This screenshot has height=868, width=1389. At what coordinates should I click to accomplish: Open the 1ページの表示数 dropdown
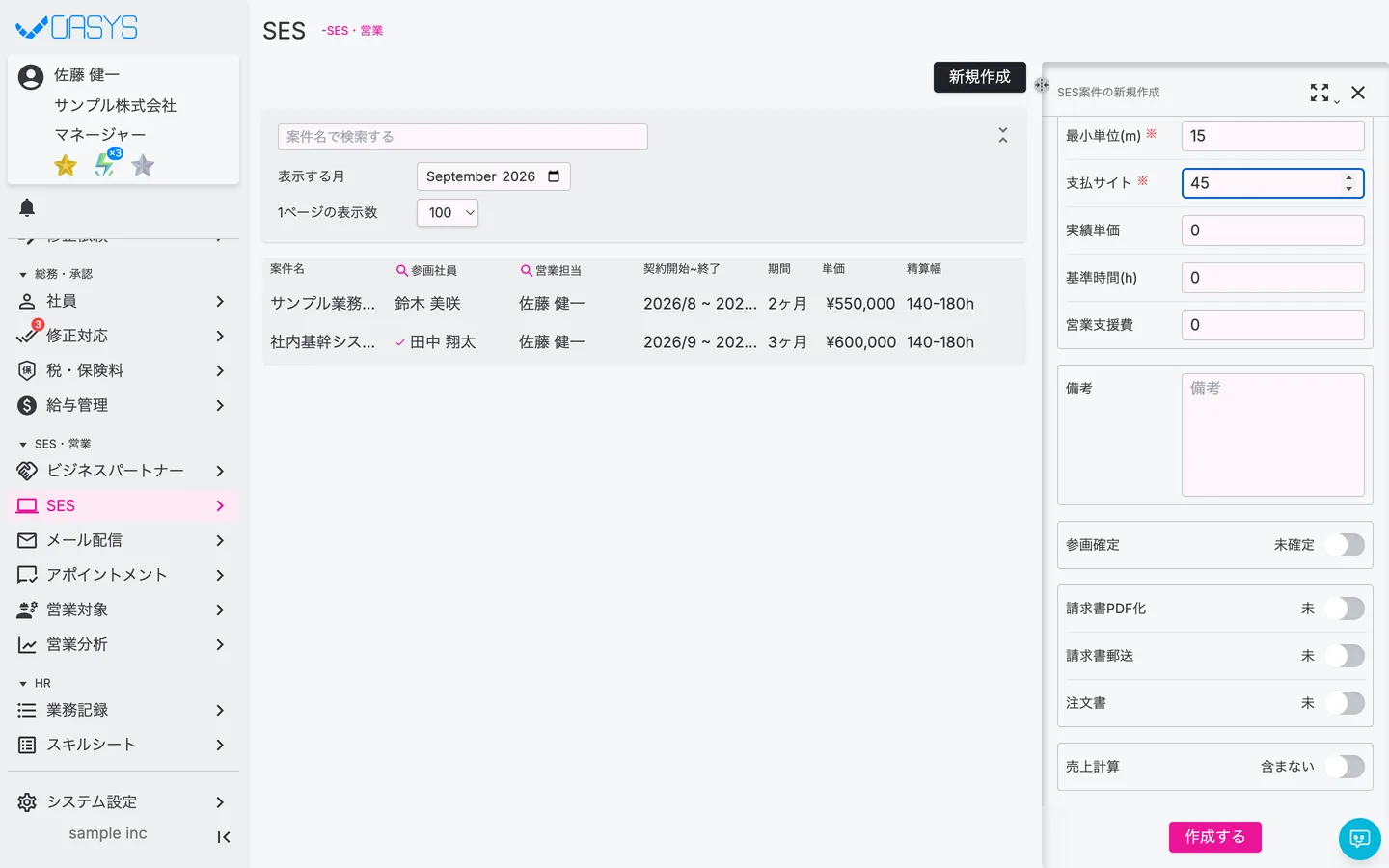pyautogui.click(x=448, y=213)
